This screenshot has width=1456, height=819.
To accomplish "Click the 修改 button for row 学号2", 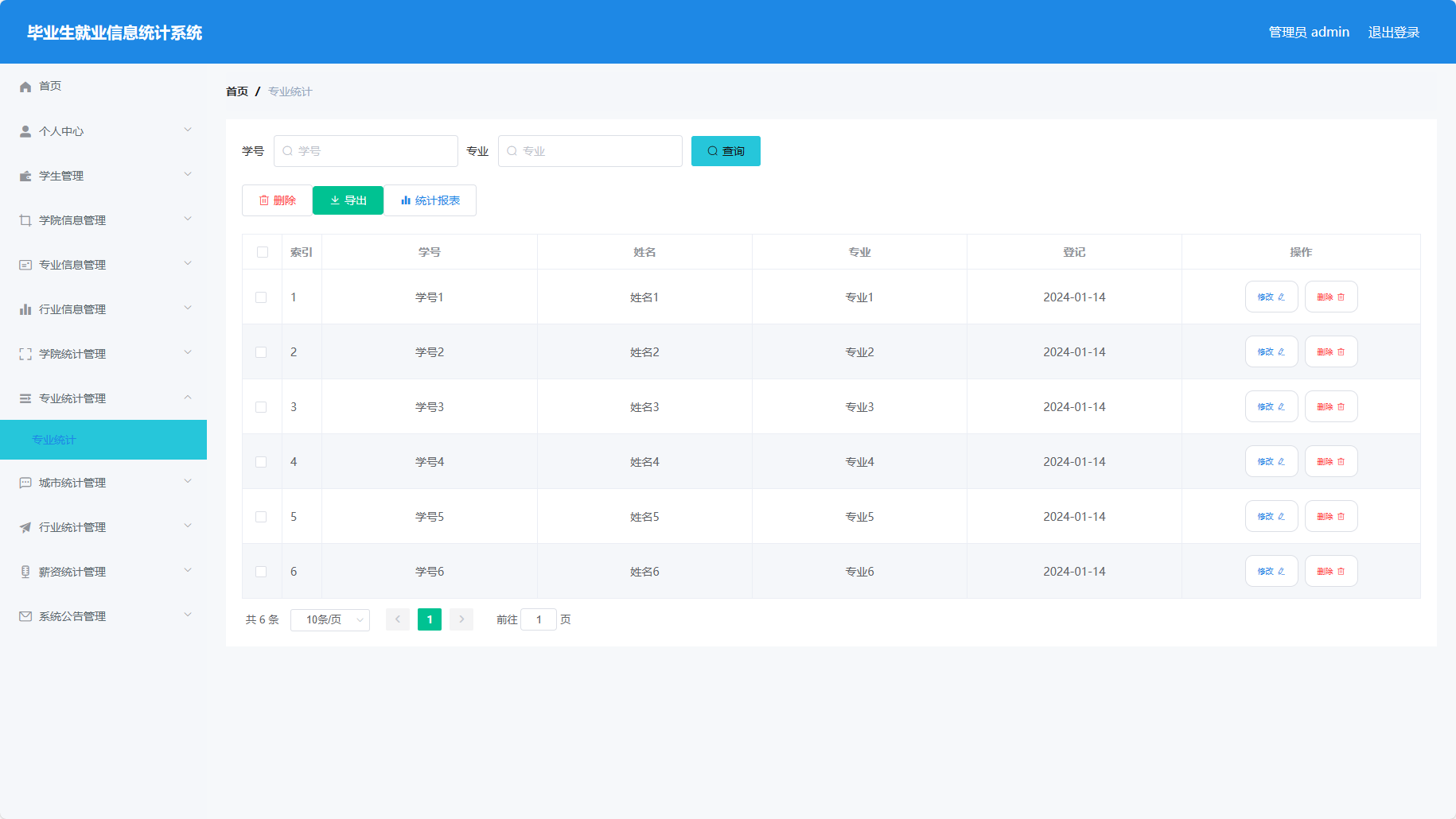I will 1271,352.
